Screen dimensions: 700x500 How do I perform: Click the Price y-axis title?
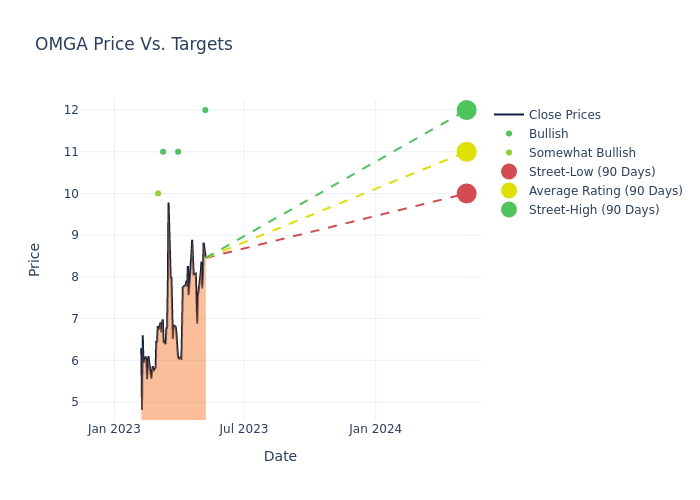(x=35, y=259)
